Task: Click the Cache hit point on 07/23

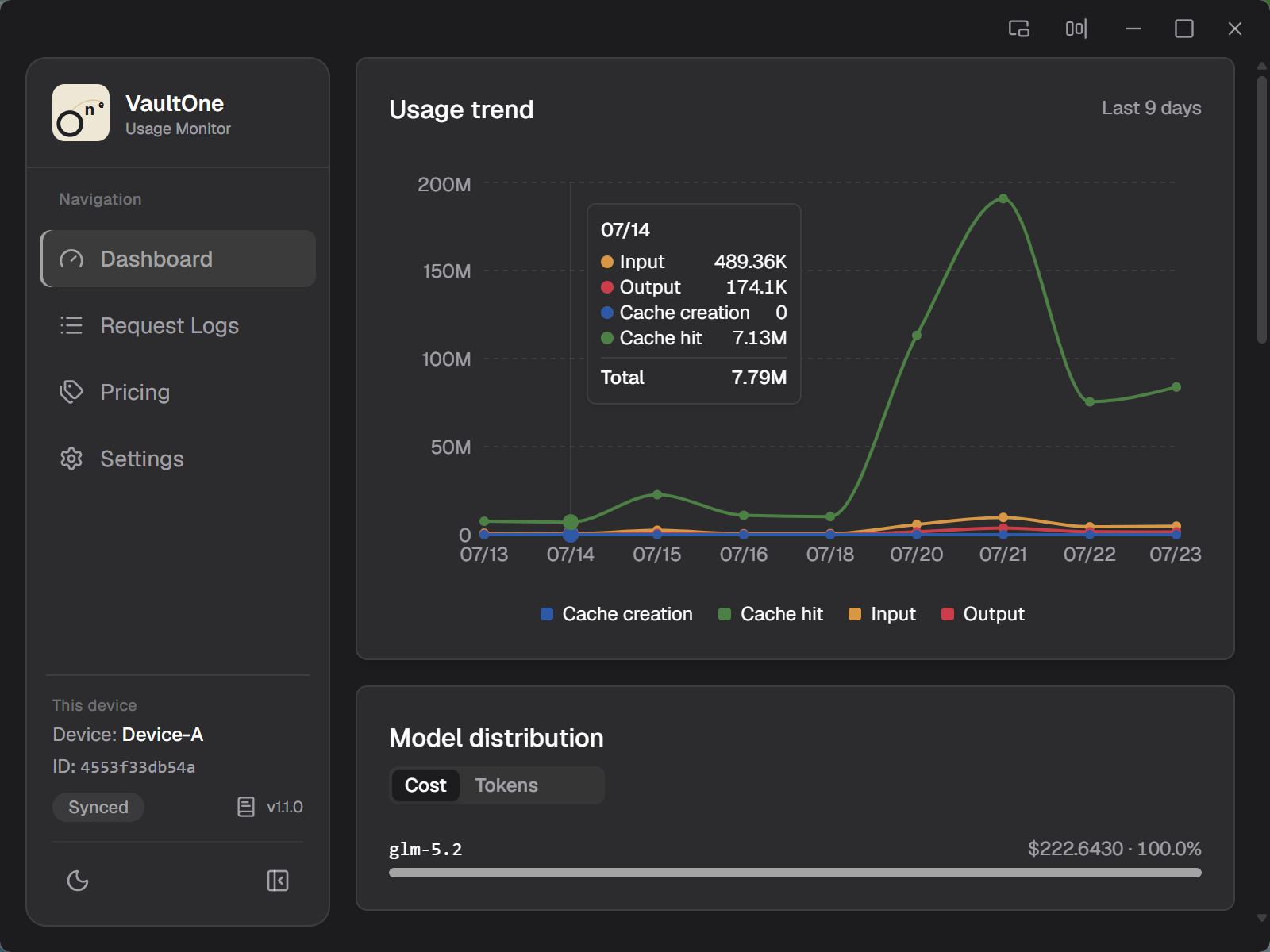Action: (1176, 387)
